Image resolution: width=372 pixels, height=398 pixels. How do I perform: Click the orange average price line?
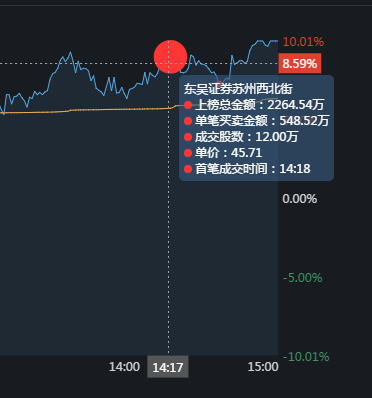click(100, 110)
